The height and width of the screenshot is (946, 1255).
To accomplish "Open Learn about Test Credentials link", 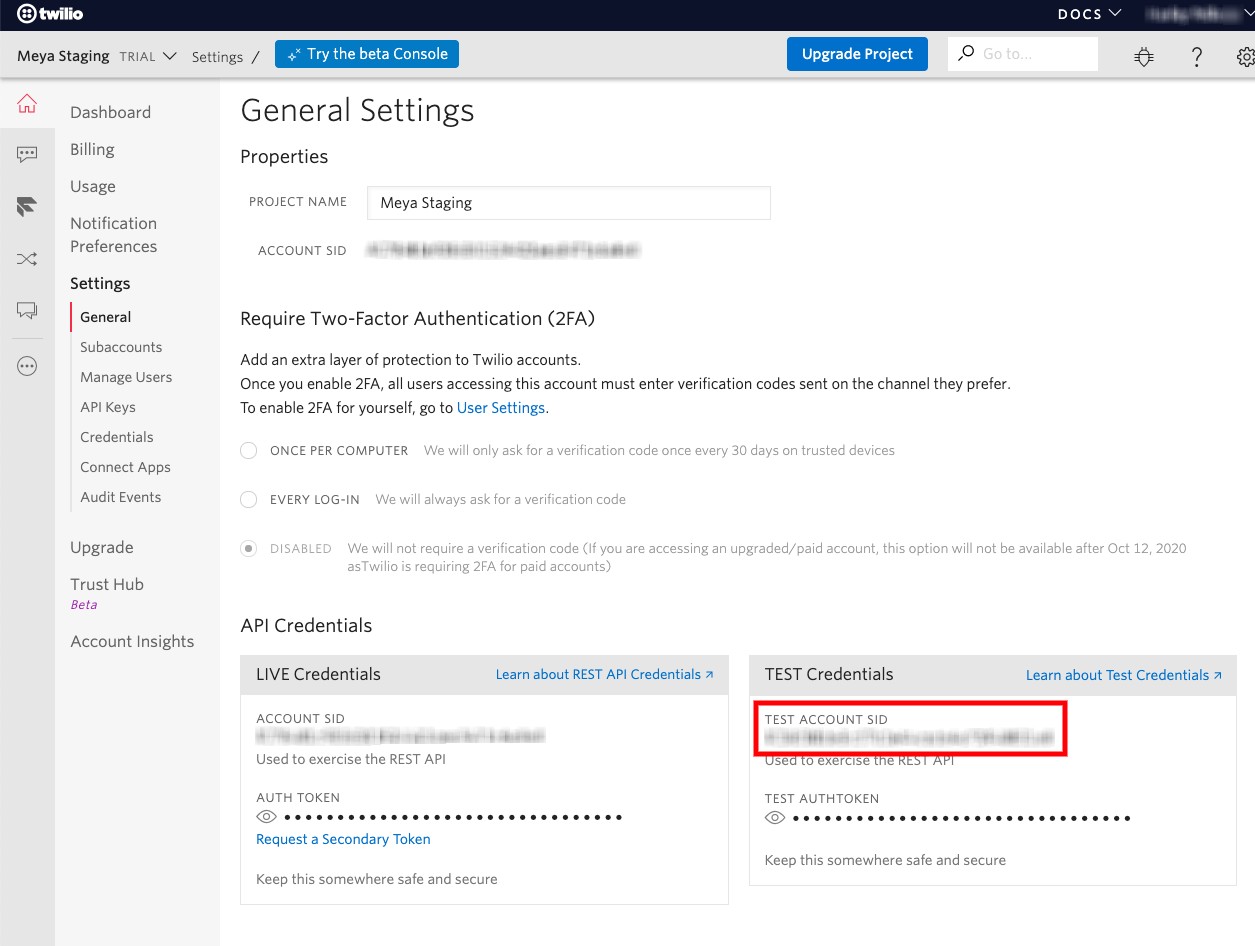I will 1124,675.
